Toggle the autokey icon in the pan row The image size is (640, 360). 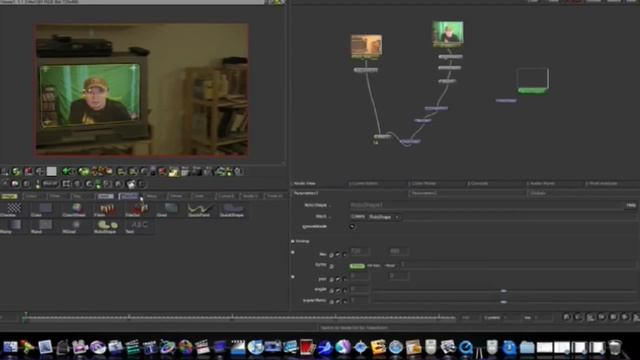click(338, 279)
